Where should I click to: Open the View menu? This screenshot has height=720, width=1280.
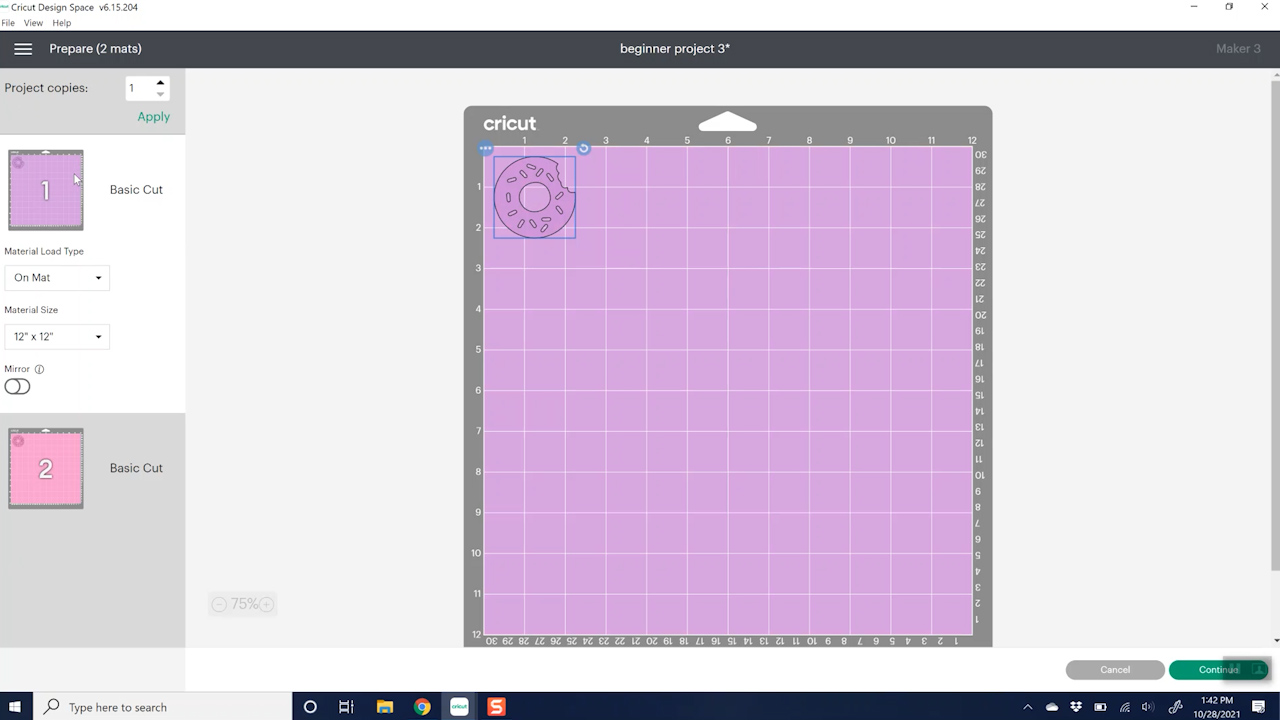pyautogui.click(x=33, y=23)
